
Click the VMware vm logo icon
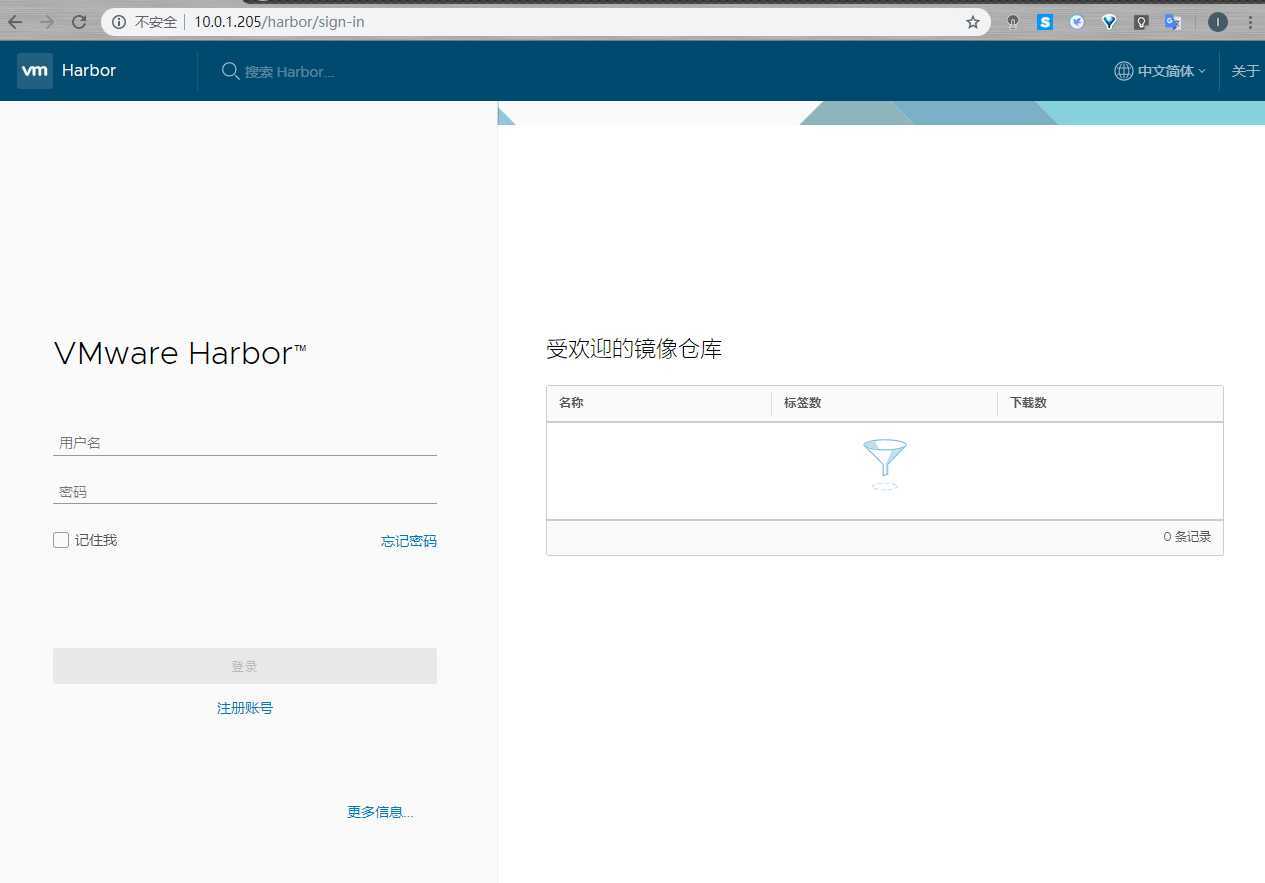pyautogui.click(x=35, y=71)
